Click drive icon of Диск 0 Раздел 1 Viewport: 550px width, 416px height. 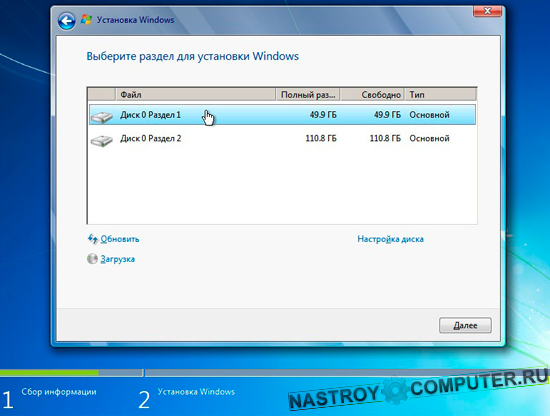click(101, 117)
